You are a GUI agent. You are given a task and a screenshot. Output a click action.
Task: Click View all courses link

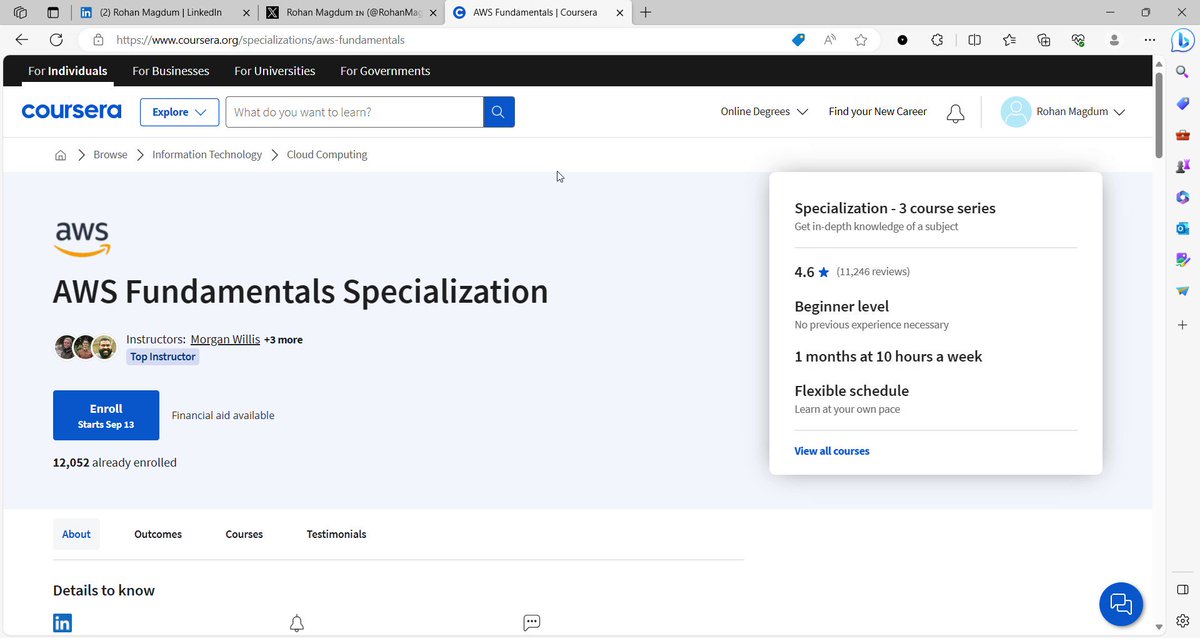[832, 451]
